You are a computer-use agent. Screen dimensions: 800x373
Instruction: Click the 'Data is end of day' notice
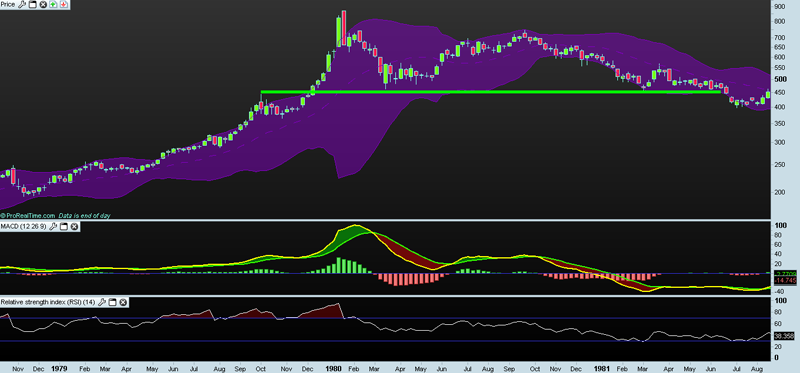tap(84, 216)
